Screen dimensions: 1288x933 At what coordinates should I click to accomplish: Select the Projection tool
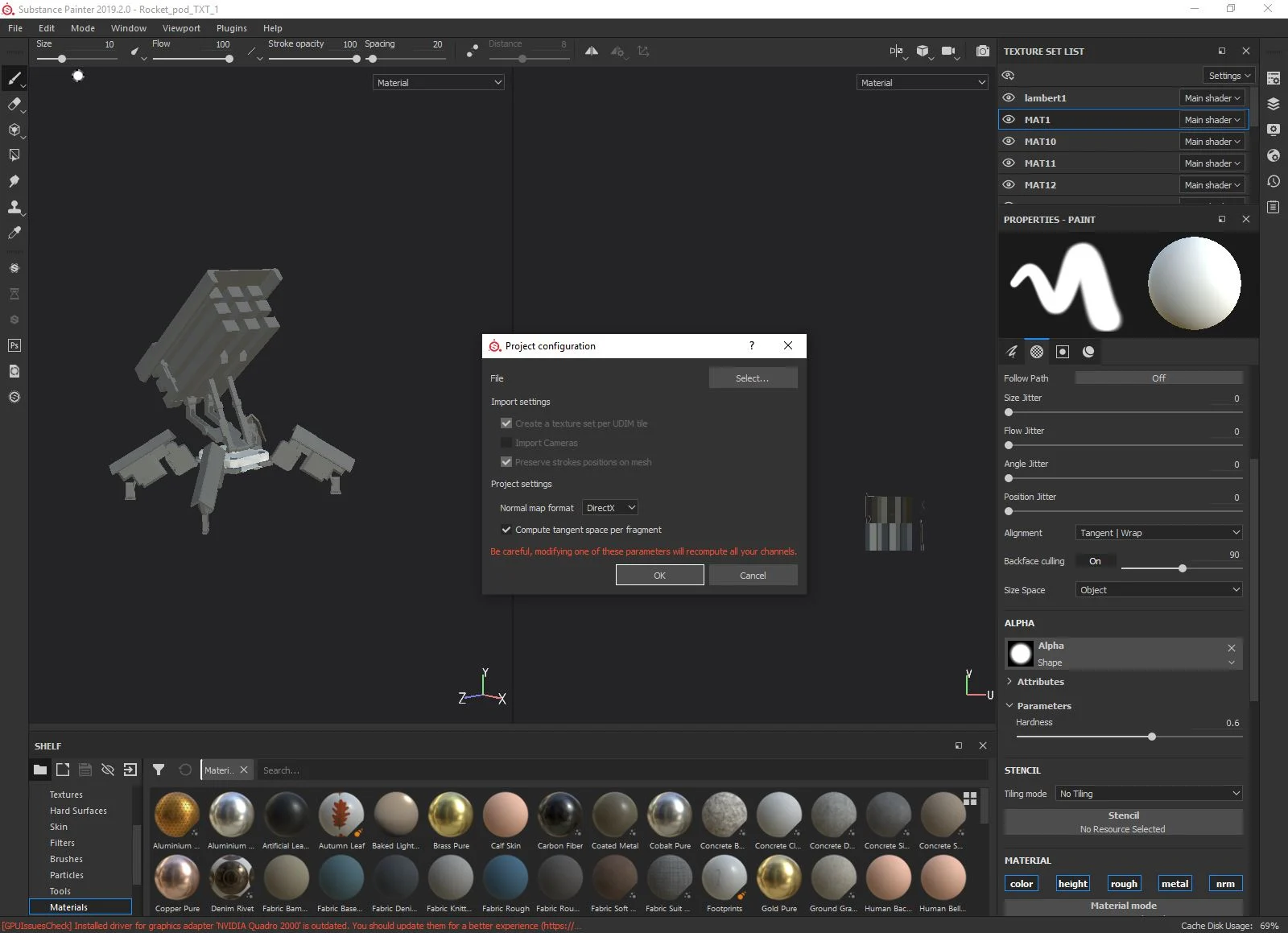pyautogui.click(x=14, y=130)
